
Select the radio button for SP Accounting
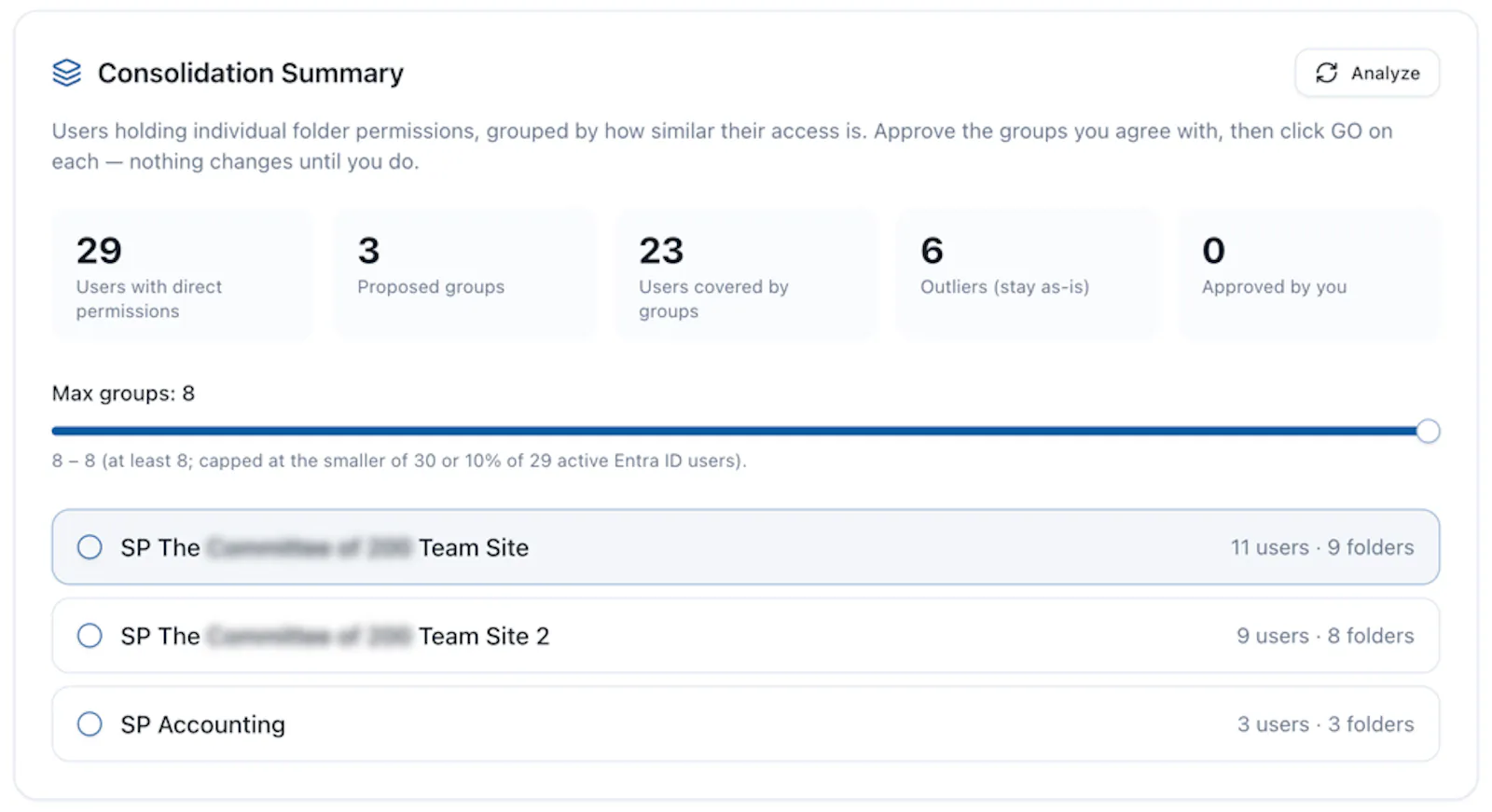click(x=90, y=724)
